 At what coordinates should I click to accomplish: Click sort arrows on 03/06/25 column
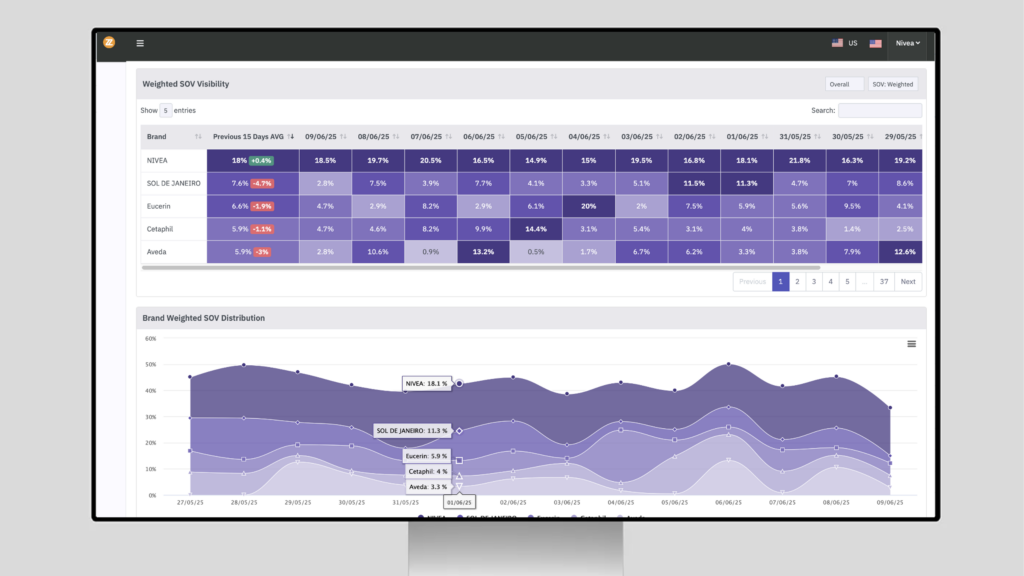pos(659,136)
